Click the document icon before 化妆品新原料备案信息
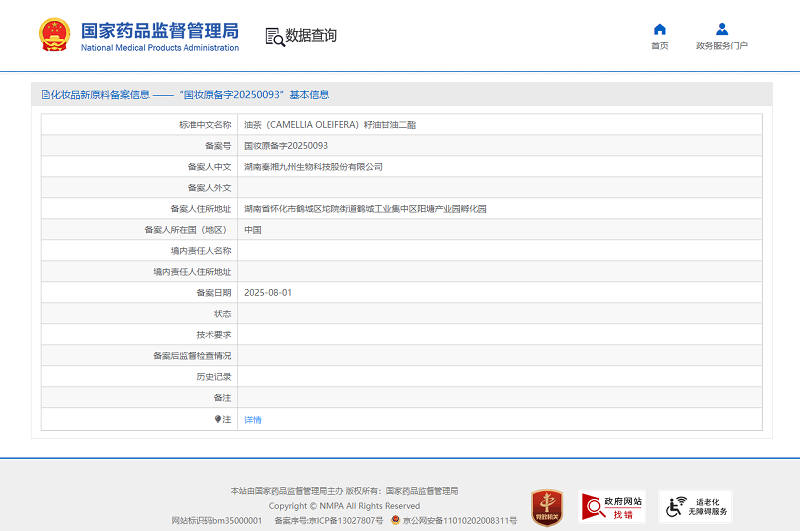800x531 pixels. point(45,95)
